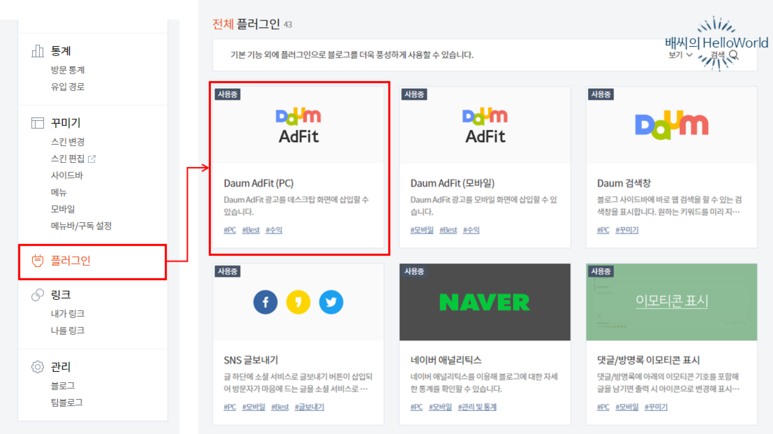Open the Daum AdFit (모바일) plugin title
773x434 pixels.
(x=452, y=183)
